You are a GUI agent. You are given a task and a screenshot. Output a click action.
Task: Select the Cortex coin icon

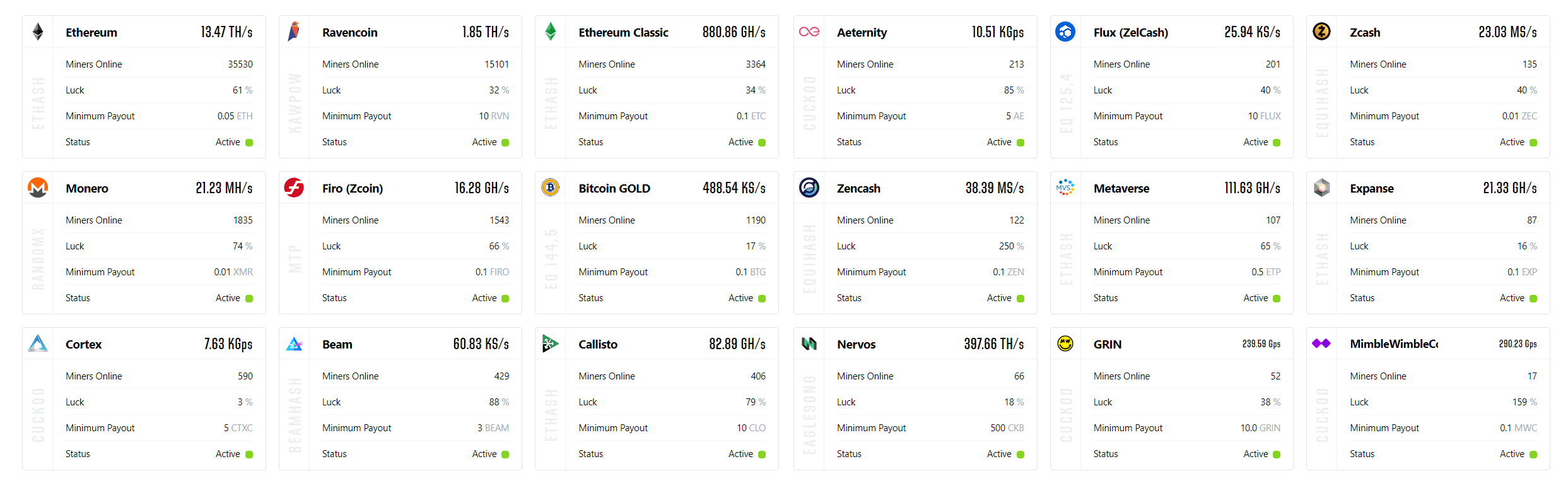point(38,343)
